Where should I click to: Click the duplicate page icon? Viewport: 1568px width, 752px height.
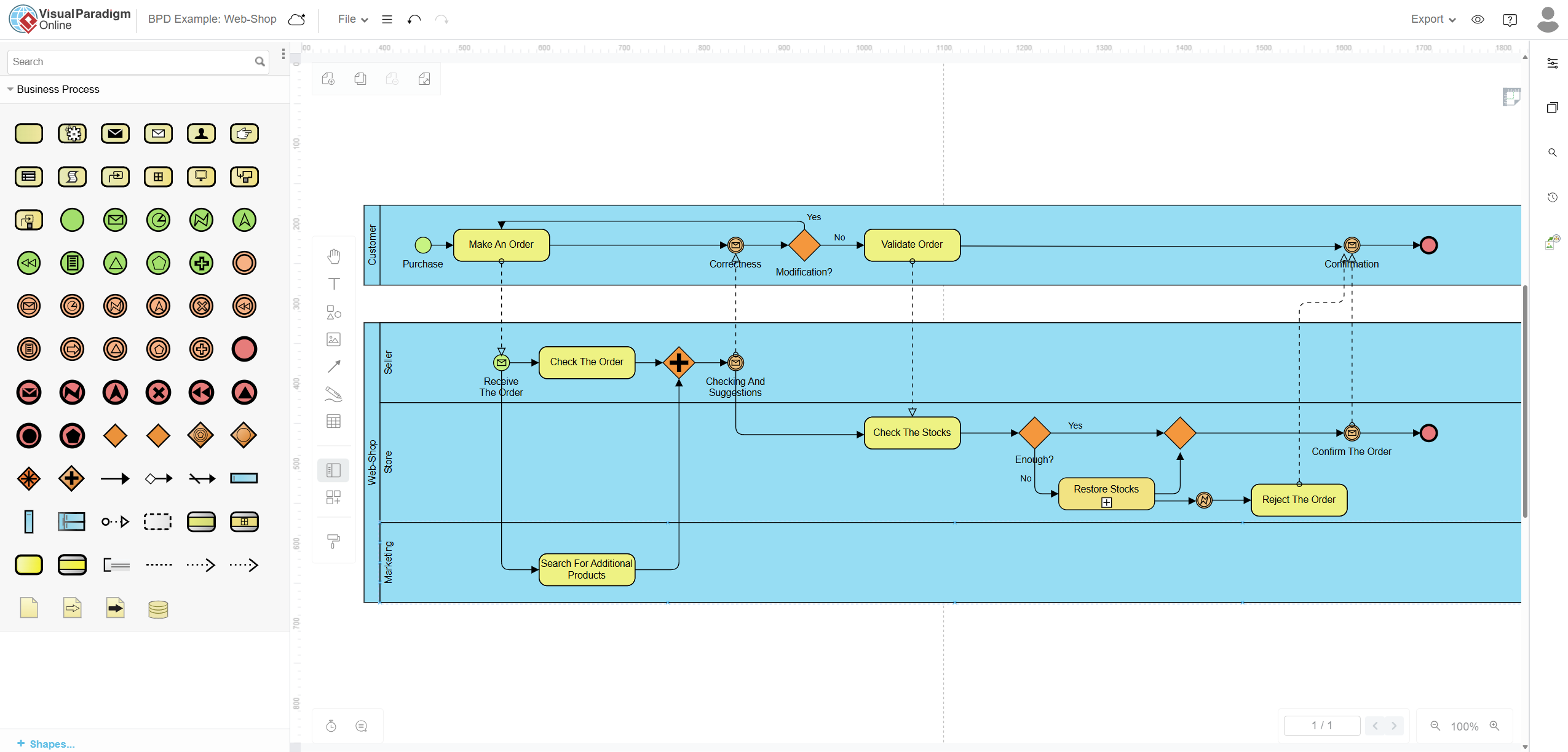coord(360,79)
